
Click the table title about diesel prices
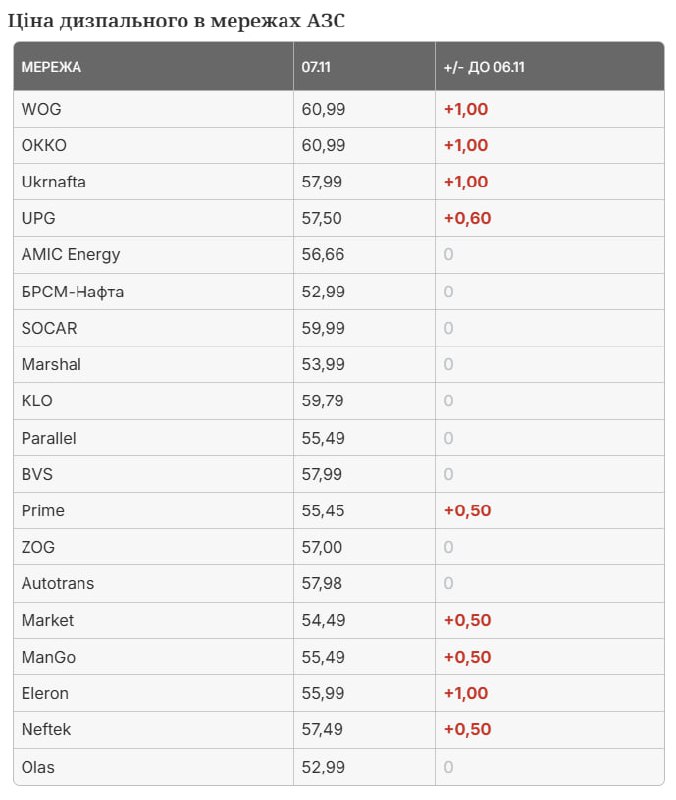pos(178,21)
